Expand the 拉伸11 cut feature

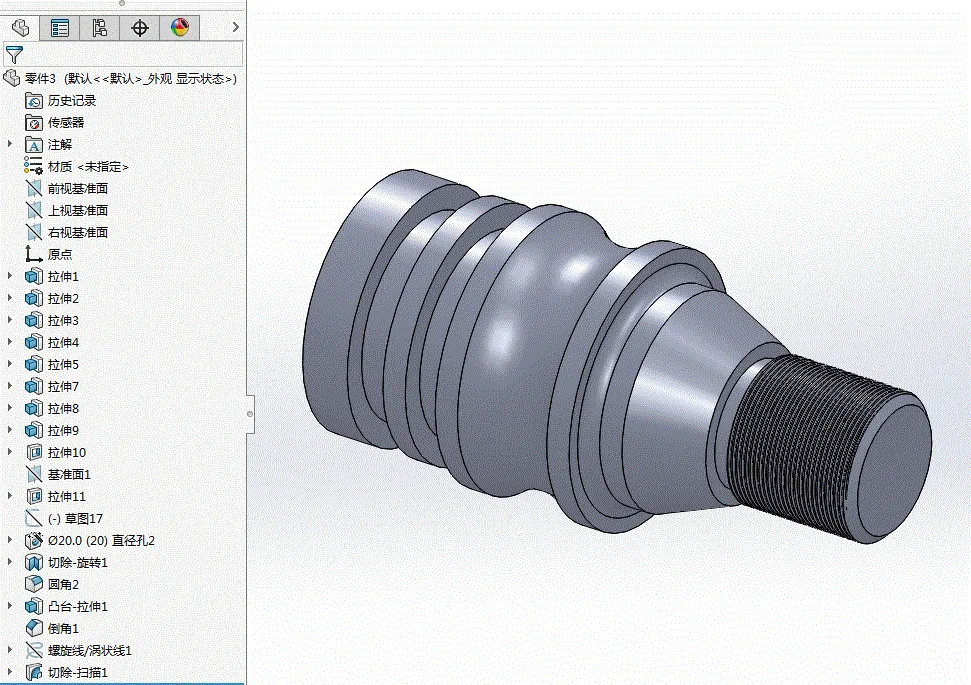(9, 495)
